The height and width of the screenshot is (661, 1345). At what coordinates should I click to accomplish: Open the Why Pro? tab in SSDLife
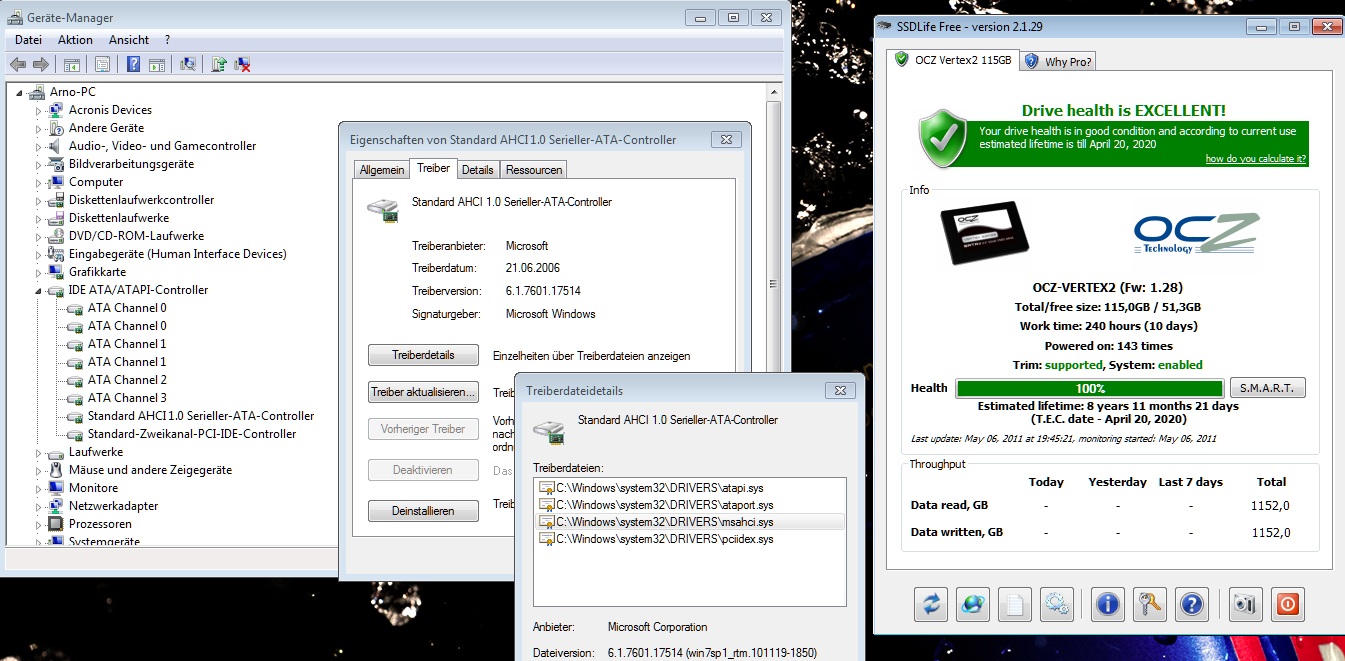click(1059, 61)
